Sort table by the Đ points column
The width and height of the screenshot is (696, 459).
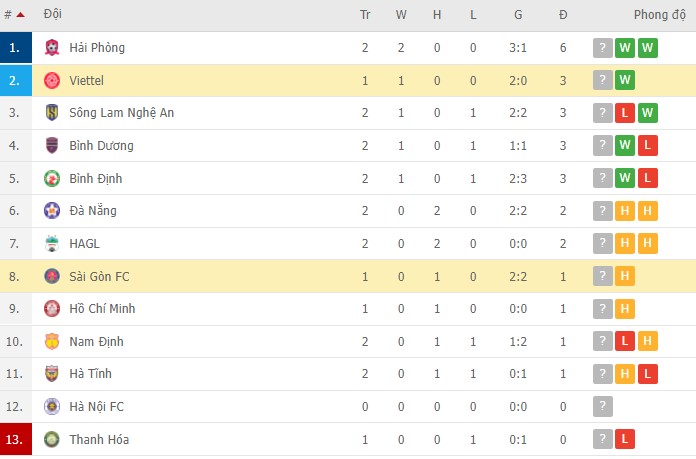coord(563,15)
